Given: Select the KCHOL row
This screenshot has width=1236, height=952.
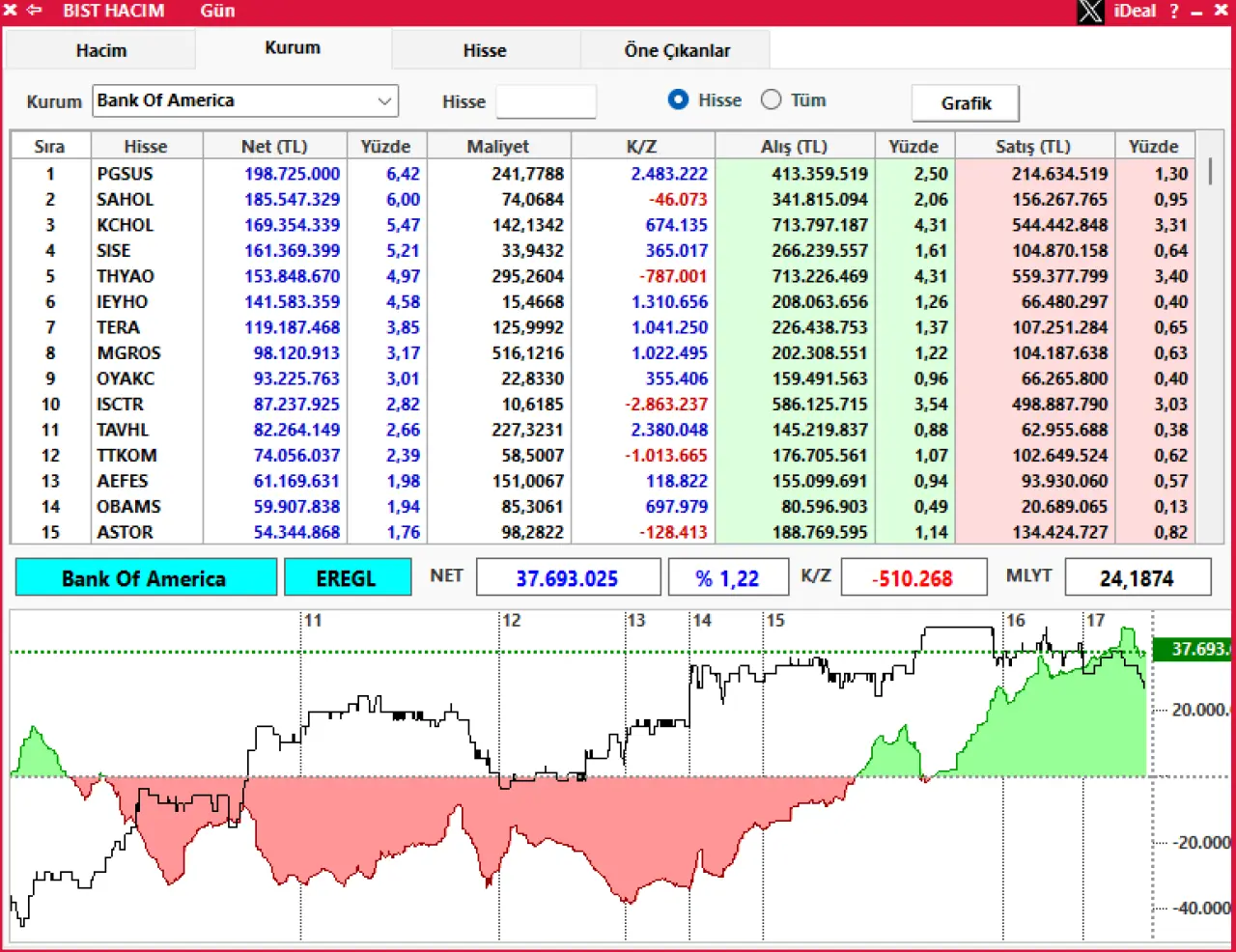Looking at the screenshot, I should click(x=603, y=225).
